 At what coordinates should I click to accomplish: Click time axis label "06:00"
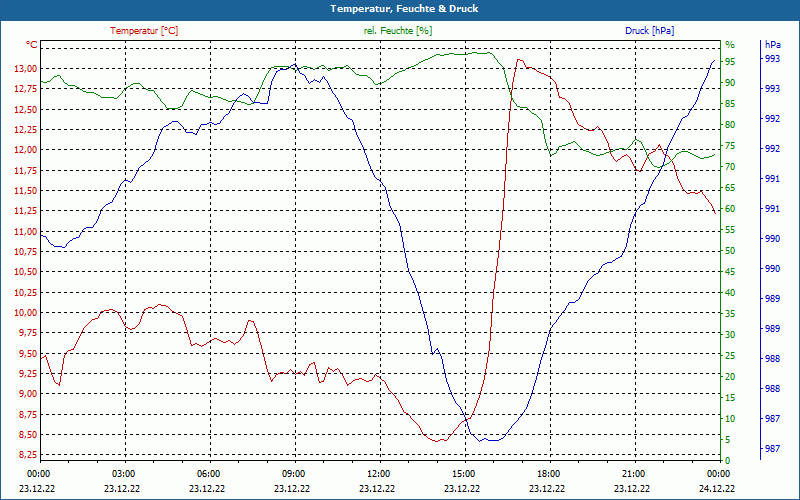pos(208,473)
